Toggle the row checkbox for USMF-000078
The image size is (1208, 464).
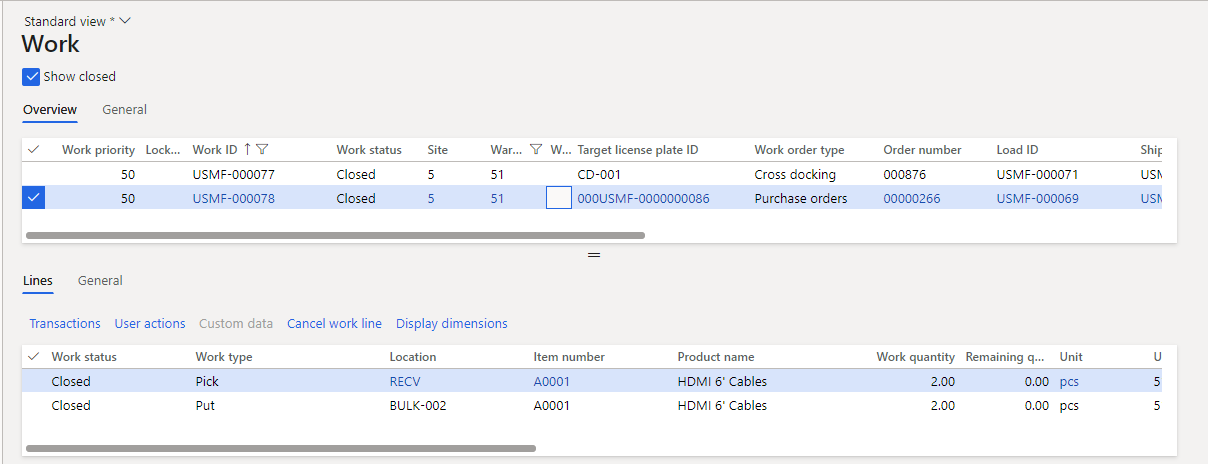click(x=34, y=198)
